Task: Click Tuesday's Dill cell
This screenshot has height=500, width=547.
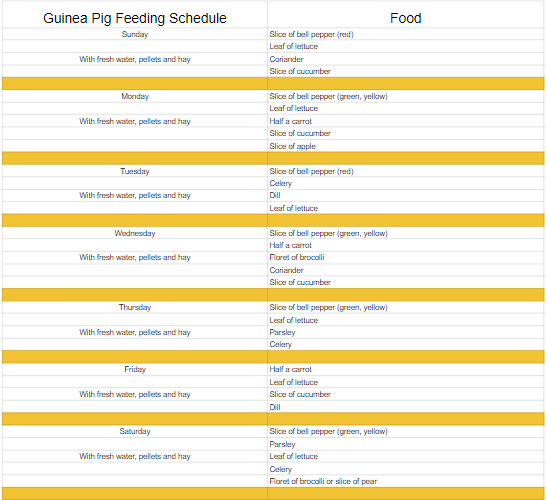Action: point(406,195)
